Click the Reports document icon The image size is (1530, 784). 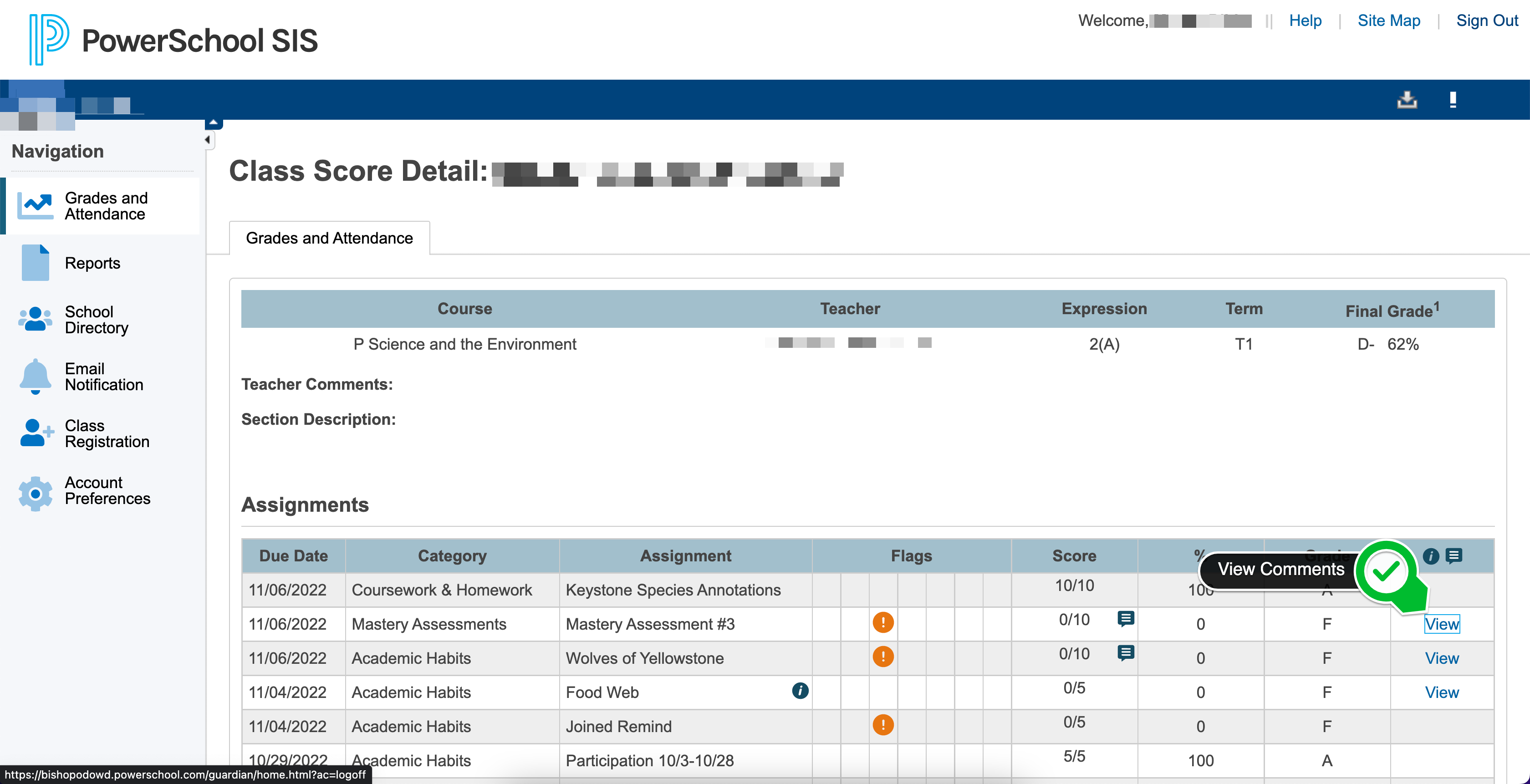tap(35, 263)
